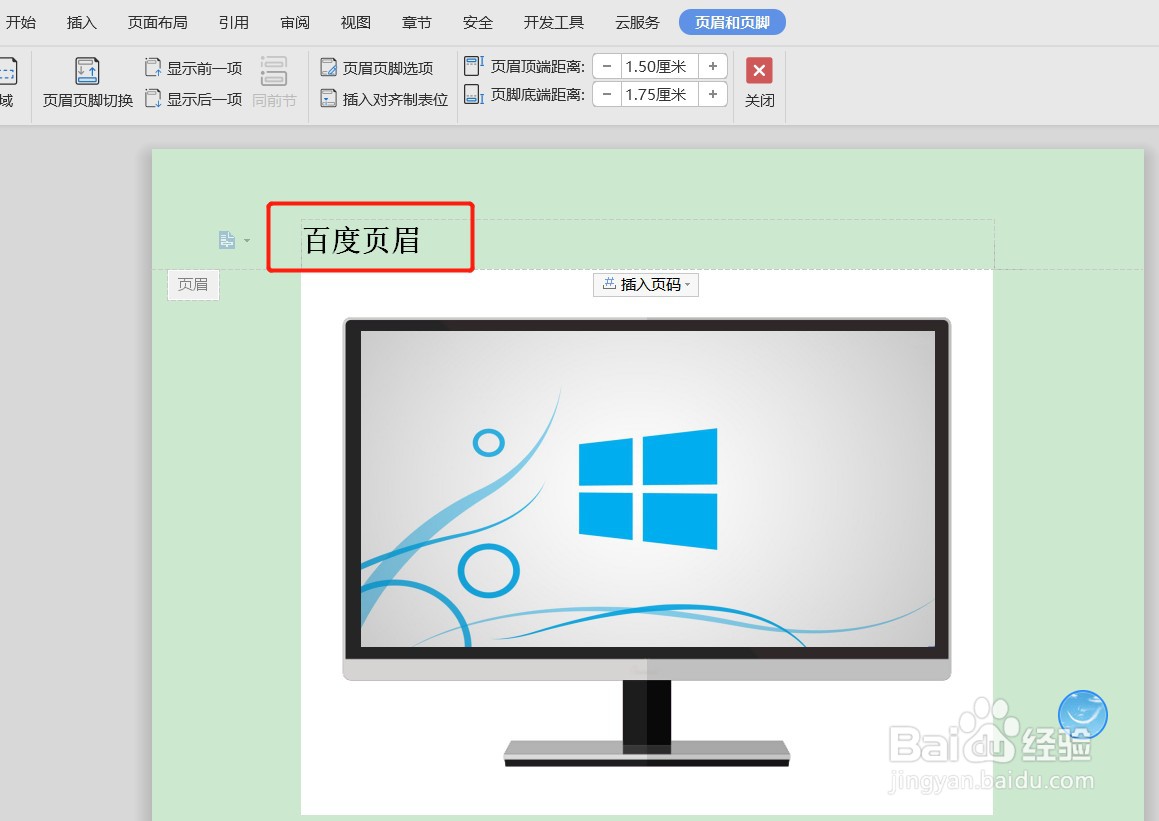Open the 开发工具 tab
The width and height of the screenshot is (1159, 821).
(554, 22)
